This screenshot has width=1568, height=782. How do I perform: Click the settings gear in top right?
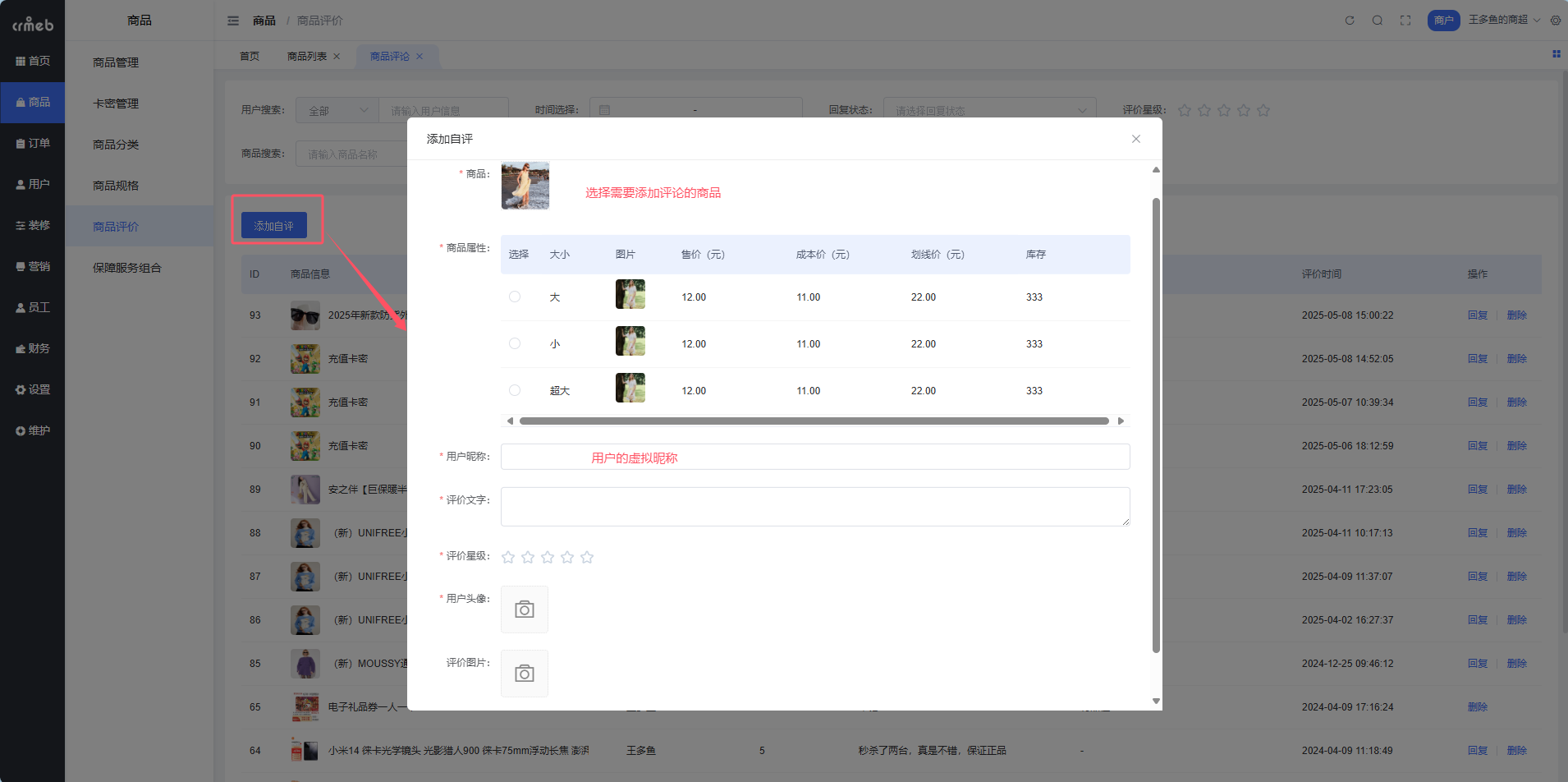click(1556, 21)
